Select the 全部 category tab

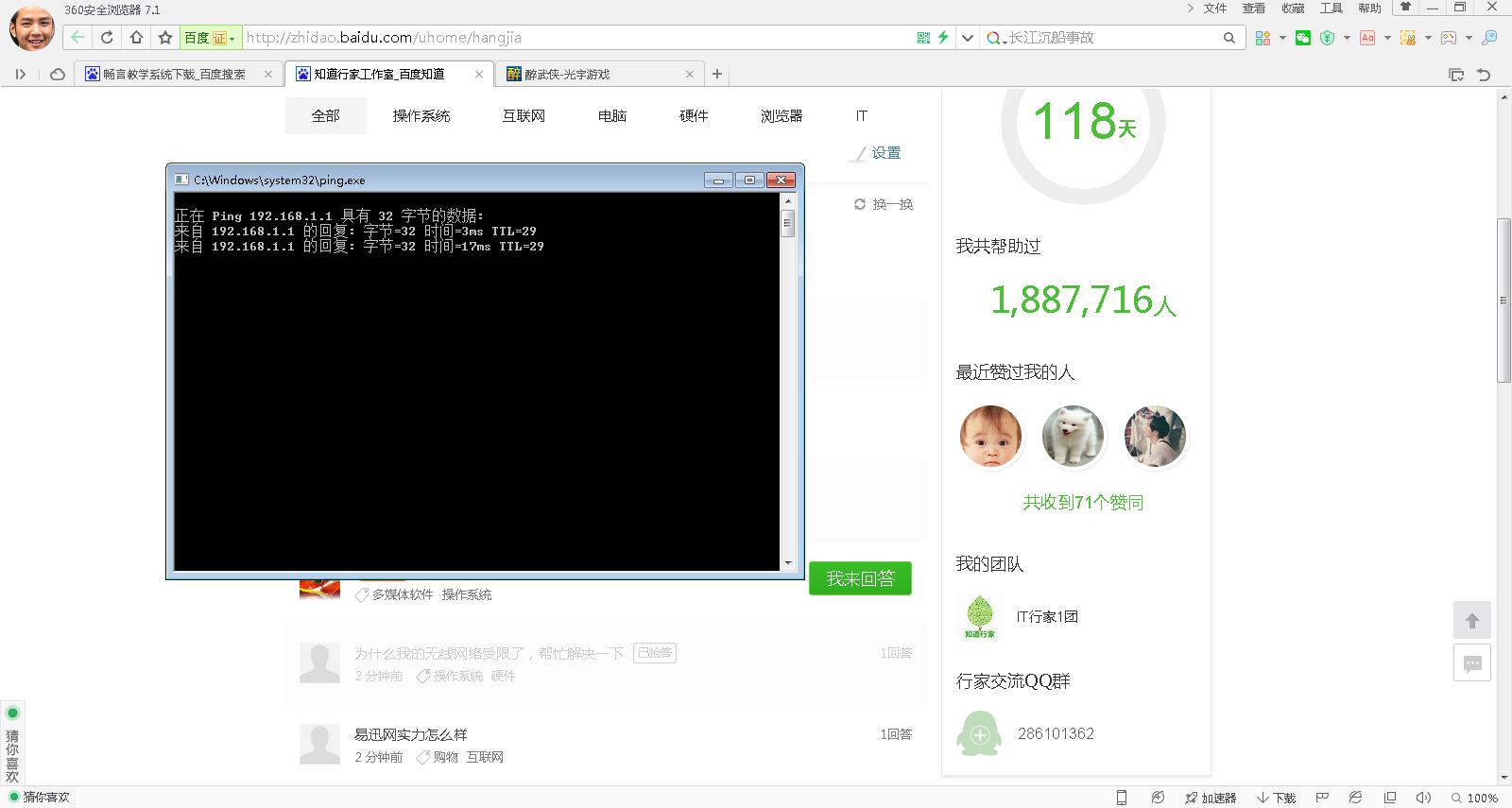coord(325,116)
